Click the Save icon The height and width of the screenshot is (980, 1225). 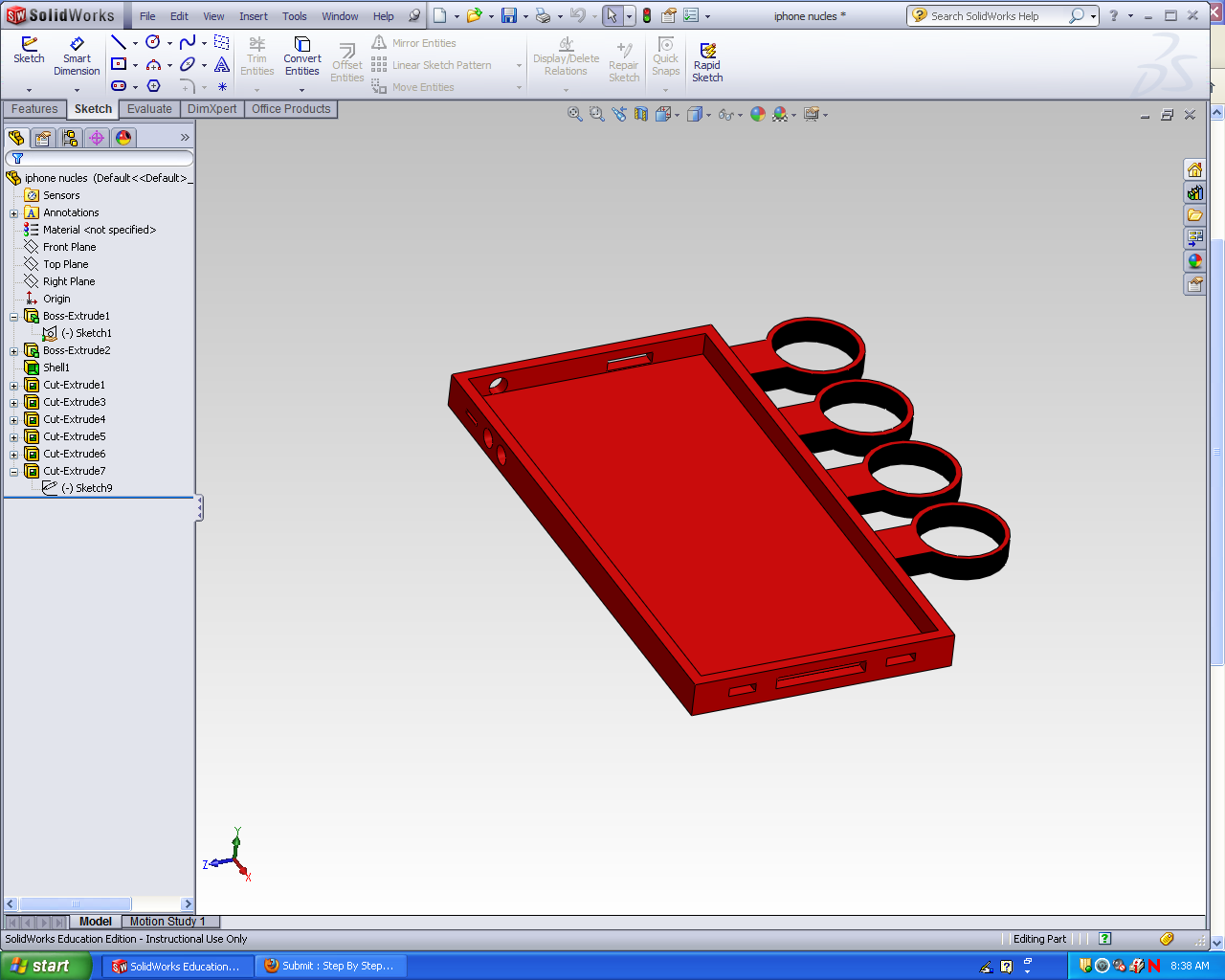coord(509,15)
